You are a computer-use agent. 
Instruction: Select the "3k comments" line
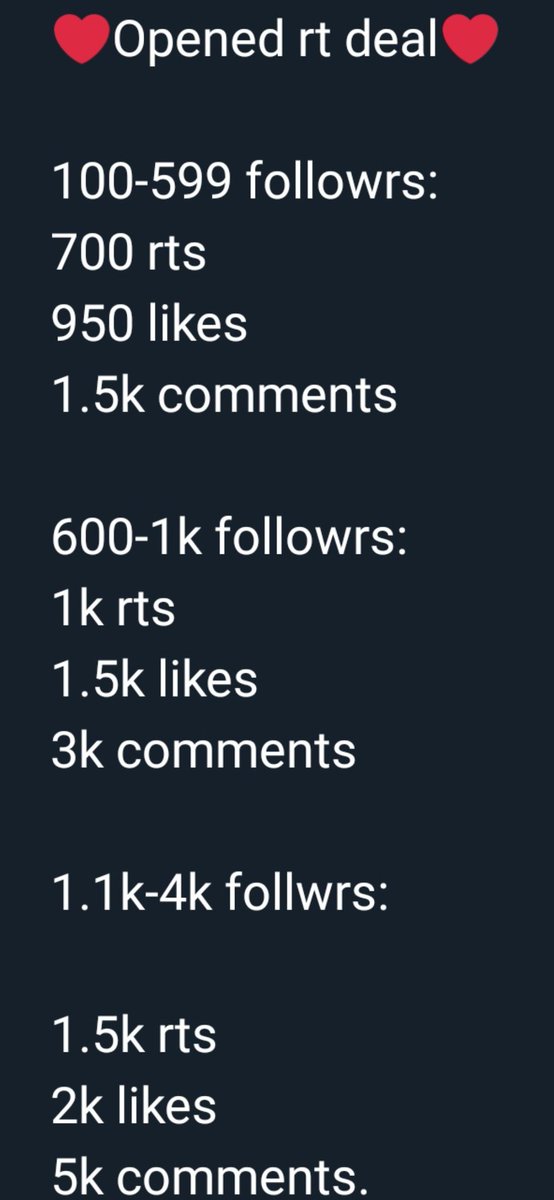pyautogui.click(x=203, y=750)
